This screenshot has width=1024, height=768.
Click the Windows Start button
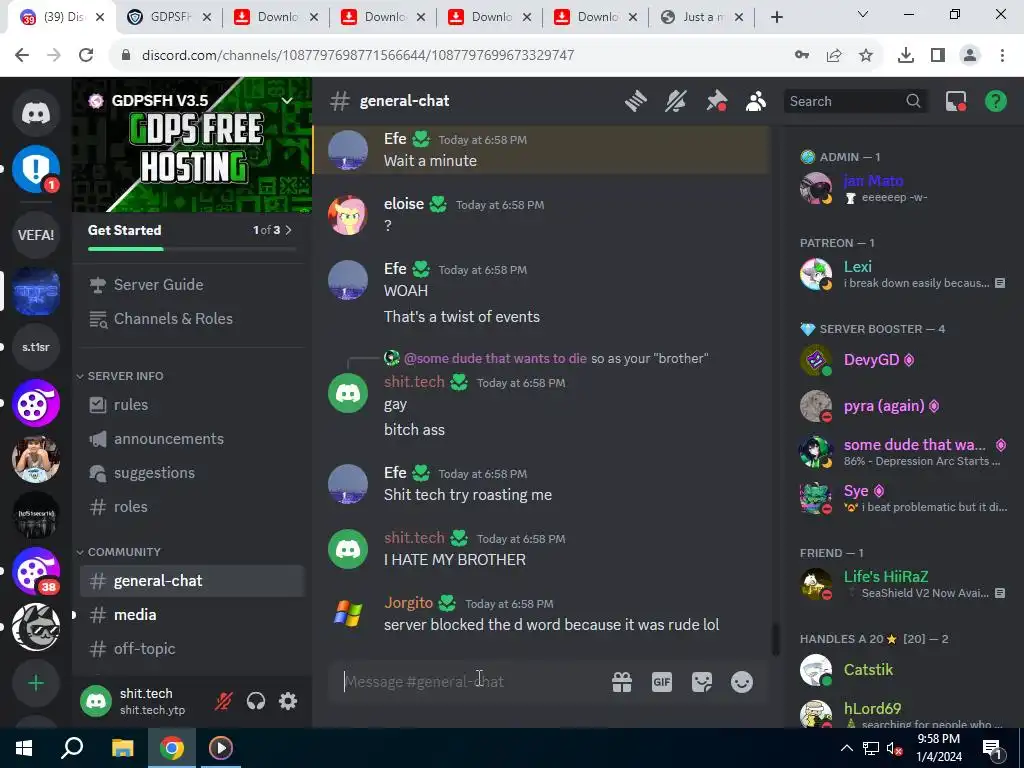(x=24, y=748)
